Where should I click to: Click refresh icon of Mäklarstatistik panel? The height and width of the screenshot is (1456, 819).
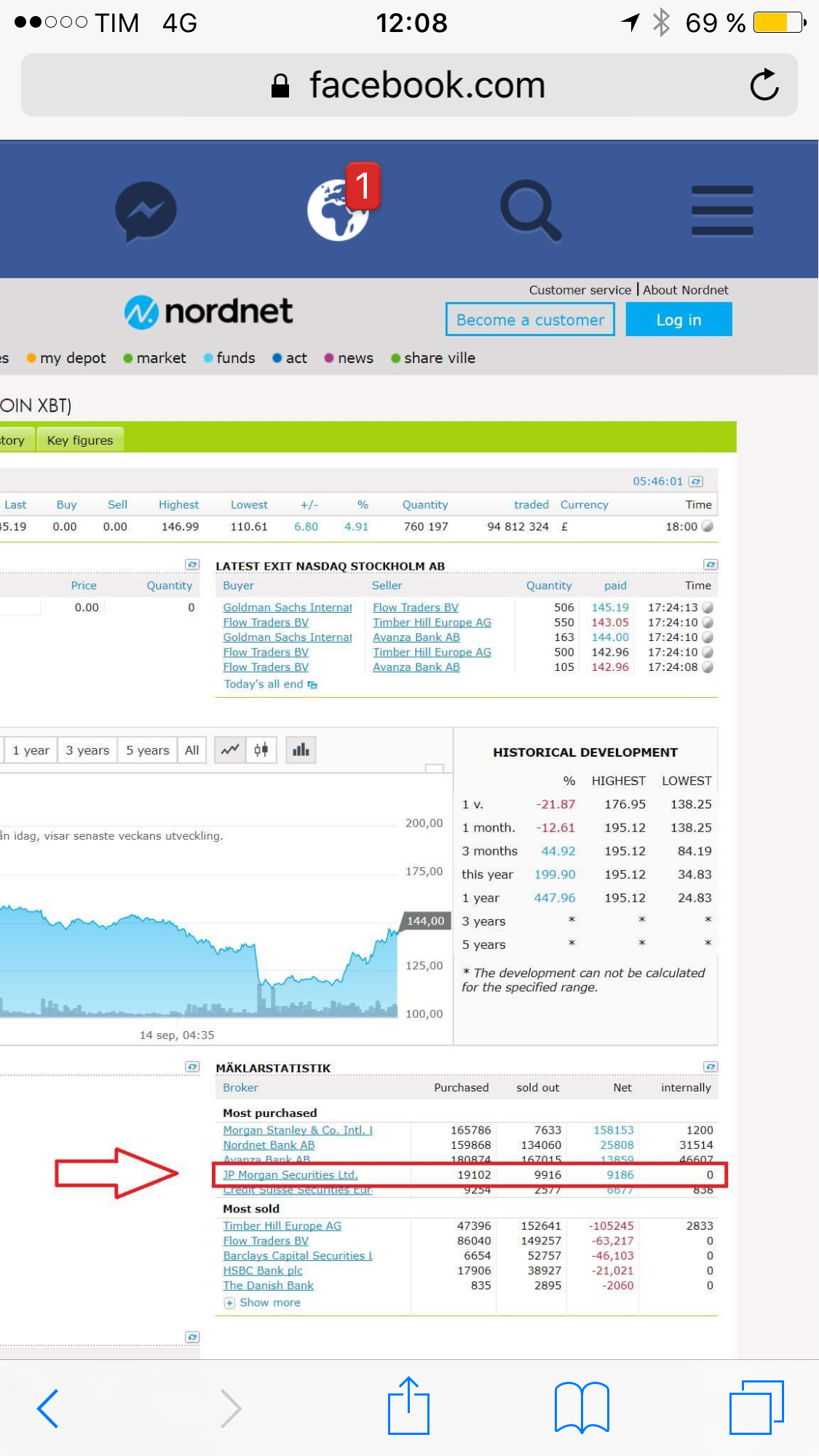coord(711,1067)
